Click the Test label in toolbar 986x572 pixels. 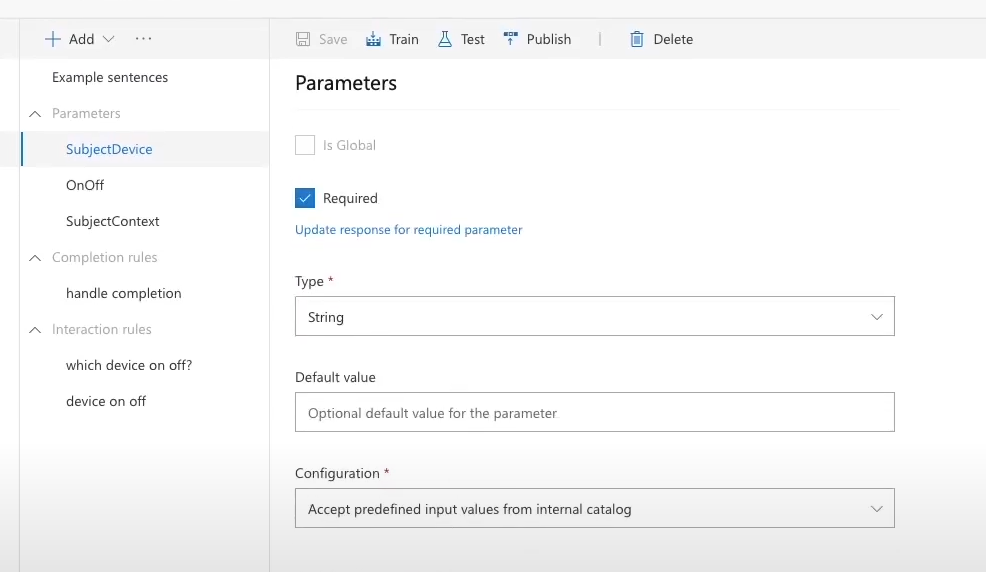click(x=472, y=39)
